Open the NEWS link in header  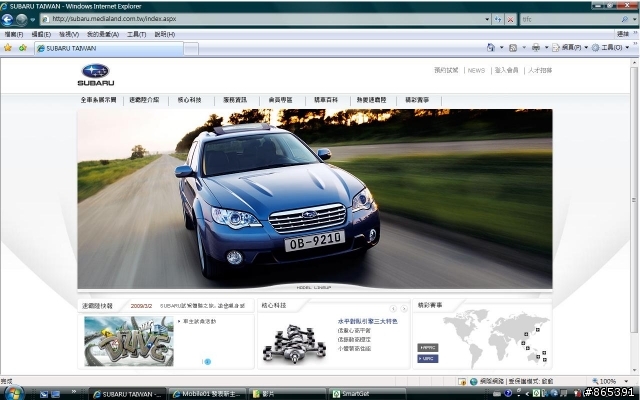coord(476,70)
